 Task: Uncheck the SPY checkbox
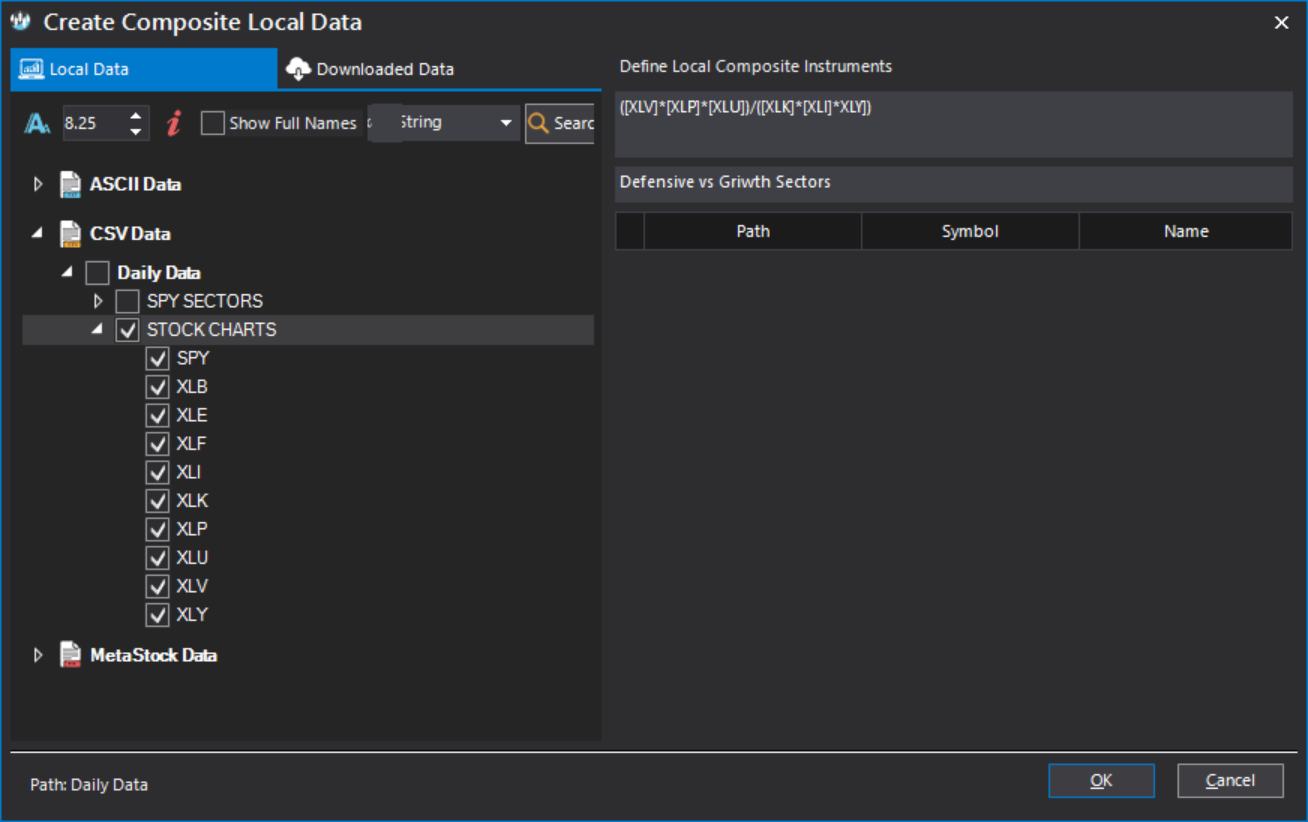[157, 358]
